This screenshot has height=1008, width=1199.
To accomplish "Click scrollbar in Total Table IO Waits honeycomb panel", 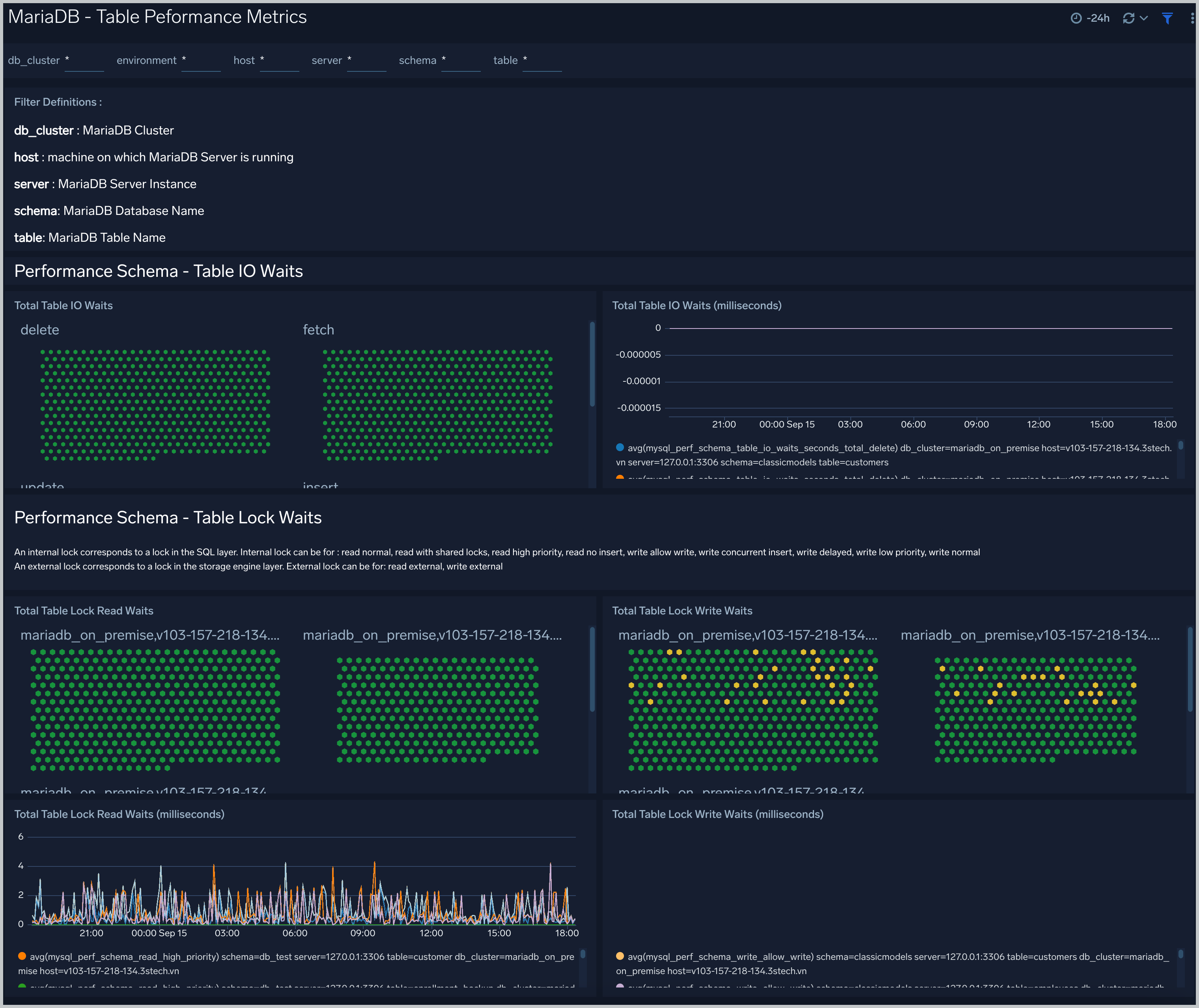I will pyautogui.click(x=592, y=364).
